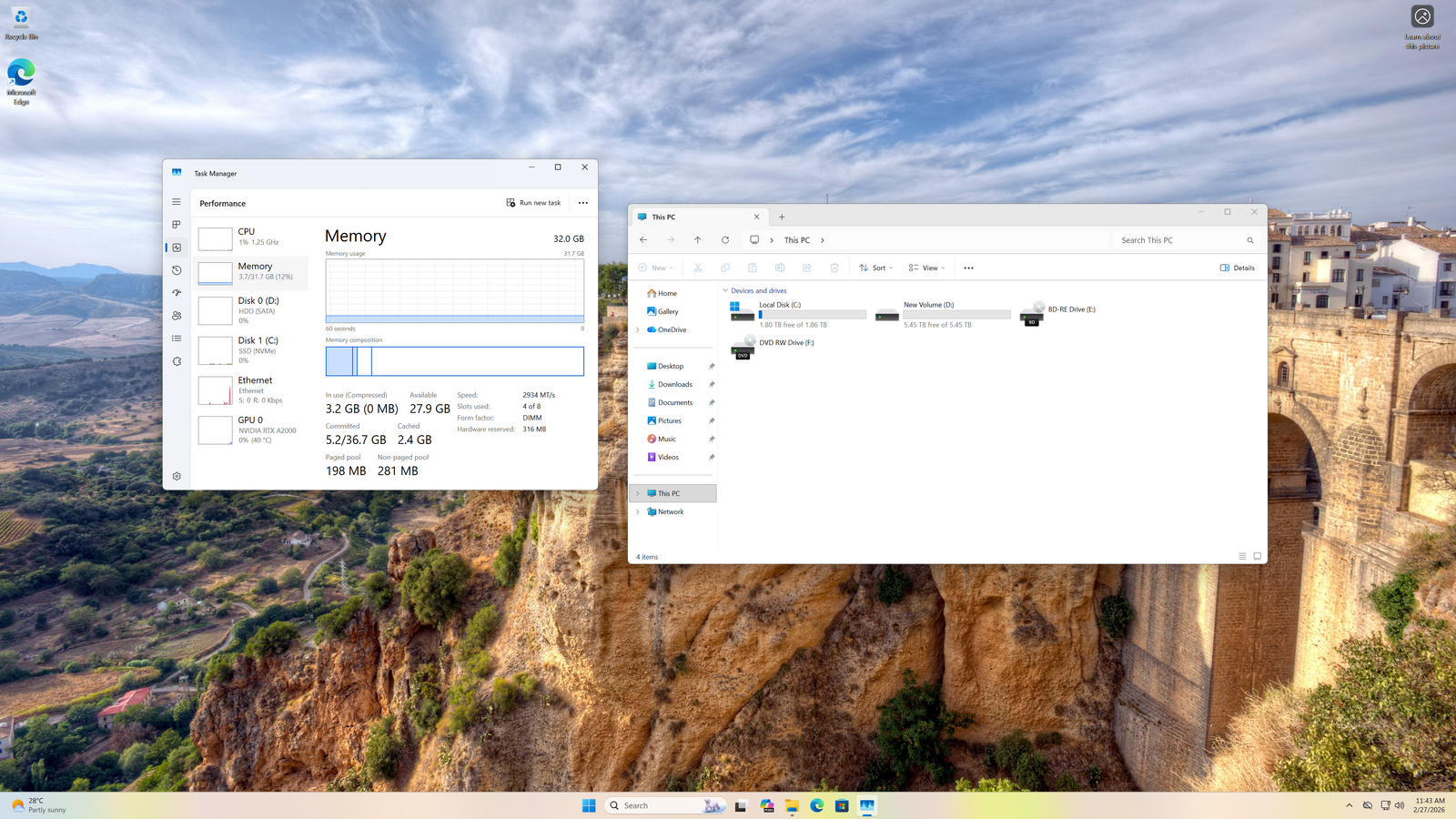The height and width of the screenshot is (819, 1456).
Task: Click Run new task button
Action: pos(534,203)
